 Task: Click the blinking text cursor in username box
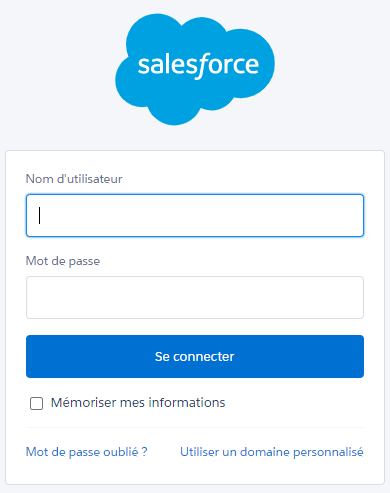(40, 216)
